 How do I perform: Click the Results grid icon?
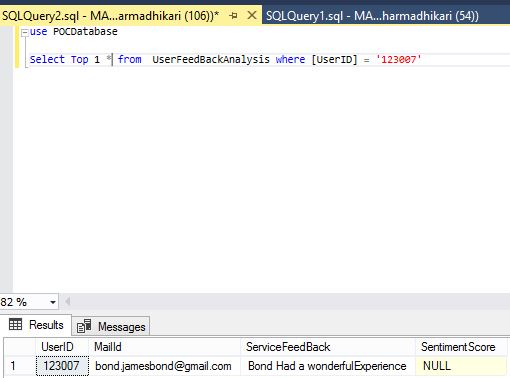tap(15, 324)
